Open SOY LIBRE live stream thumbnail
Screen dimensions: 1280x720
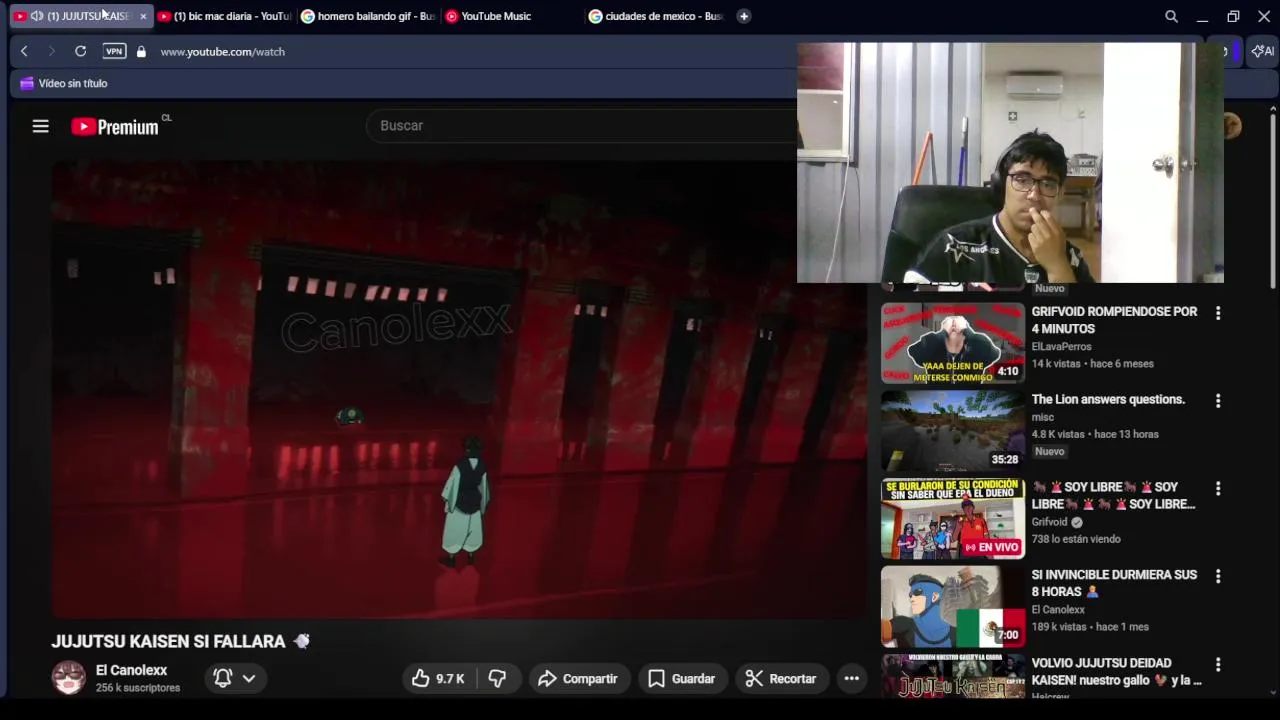coord(952,519)
